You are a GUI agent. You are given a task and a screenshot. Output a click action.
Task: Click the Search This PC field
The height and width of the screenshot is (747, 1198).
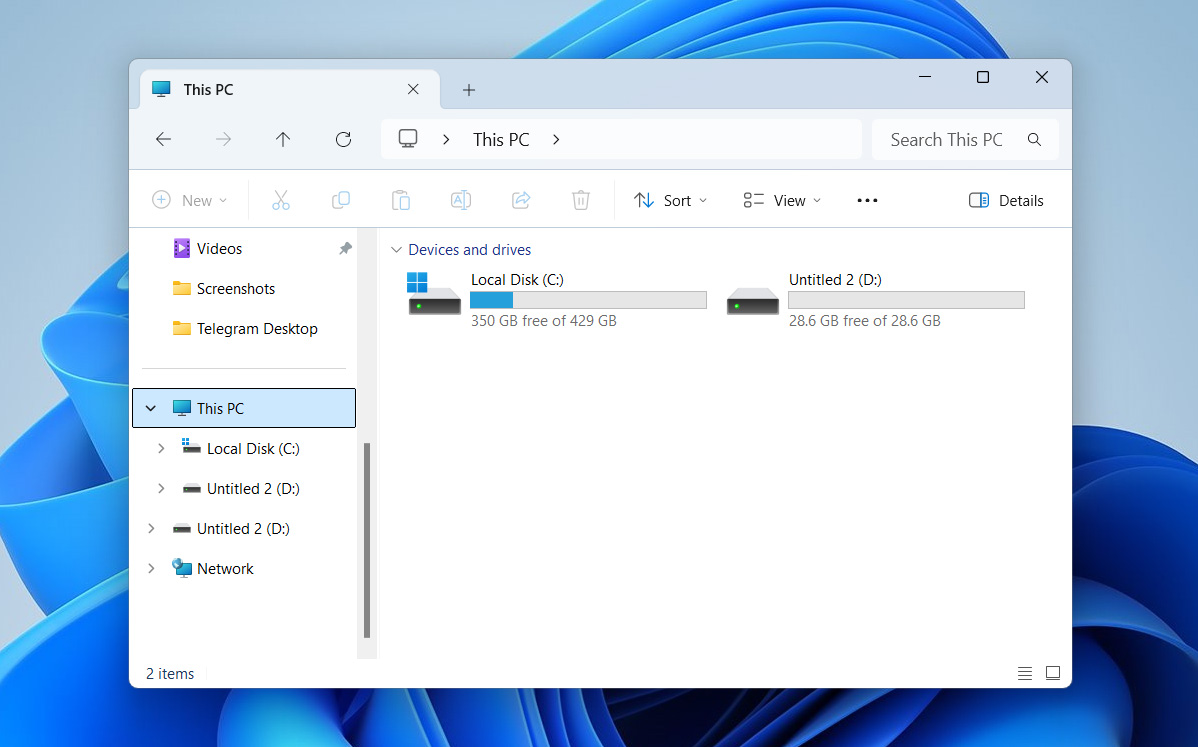coord(964,139)
